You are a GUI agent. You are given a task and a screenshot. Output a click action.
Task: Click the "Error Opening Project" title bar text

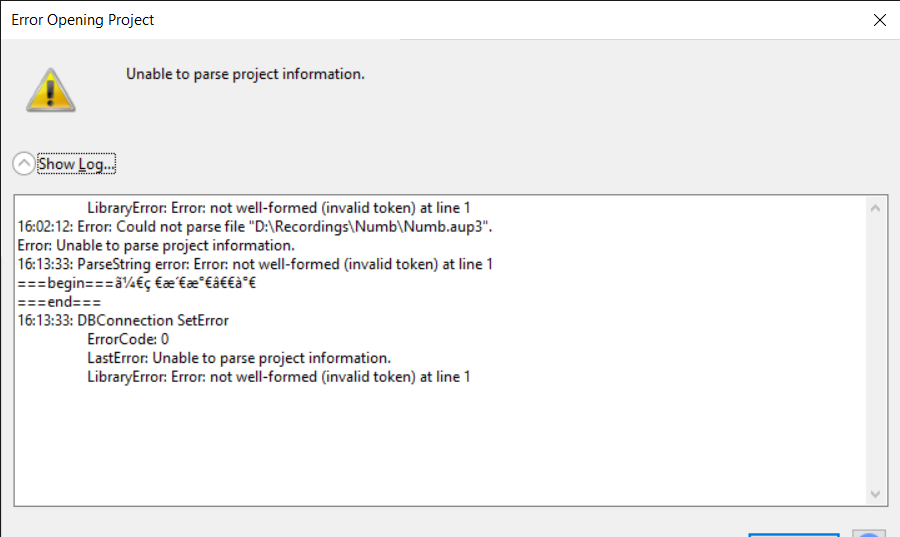(x=83, y=20)
